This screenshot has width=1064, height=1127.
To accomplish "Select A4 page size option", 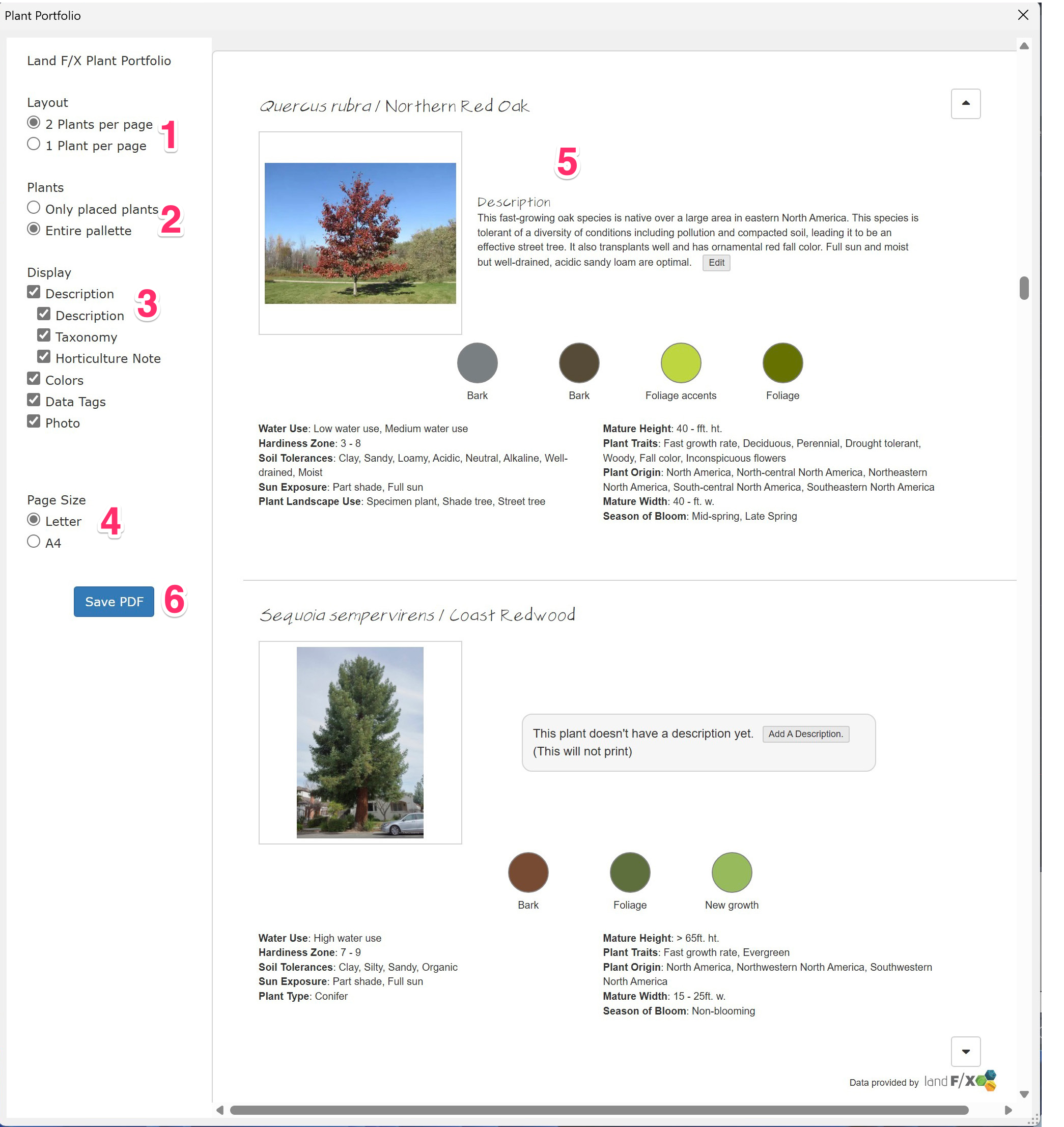I will [x=33, y=542].
